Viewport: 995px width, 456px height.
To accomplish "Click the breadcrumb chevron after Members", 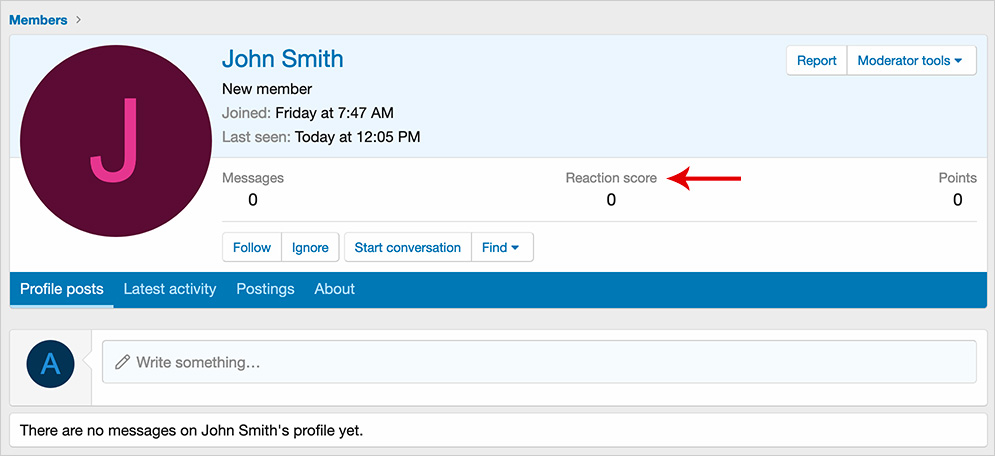I will click(x=79, y=20).
